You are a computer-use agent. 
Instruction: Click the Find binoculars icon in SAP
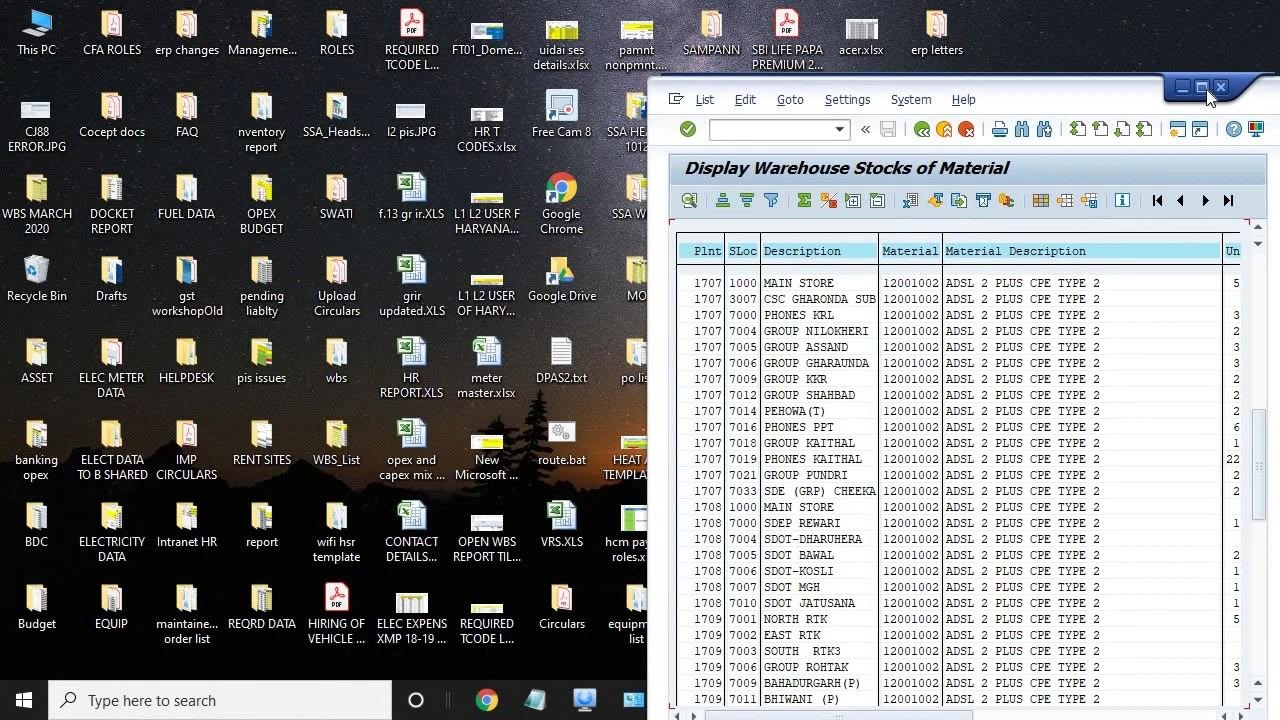click(1022, 129)
